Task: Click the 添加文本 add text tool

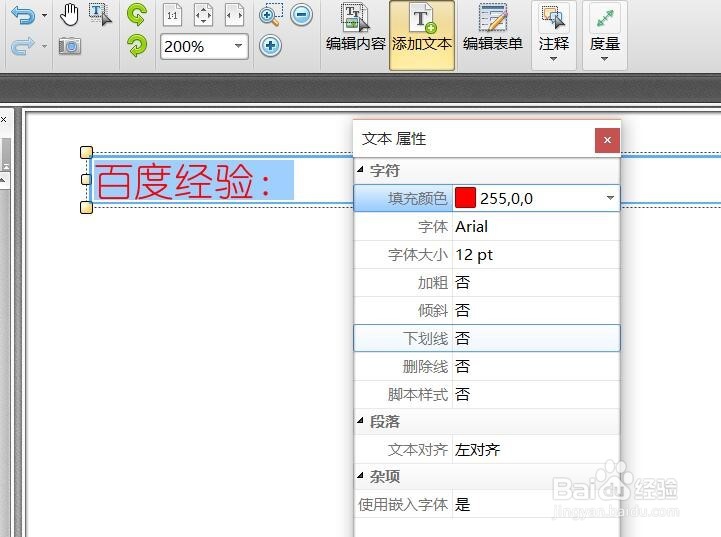Action: (422, 35)
